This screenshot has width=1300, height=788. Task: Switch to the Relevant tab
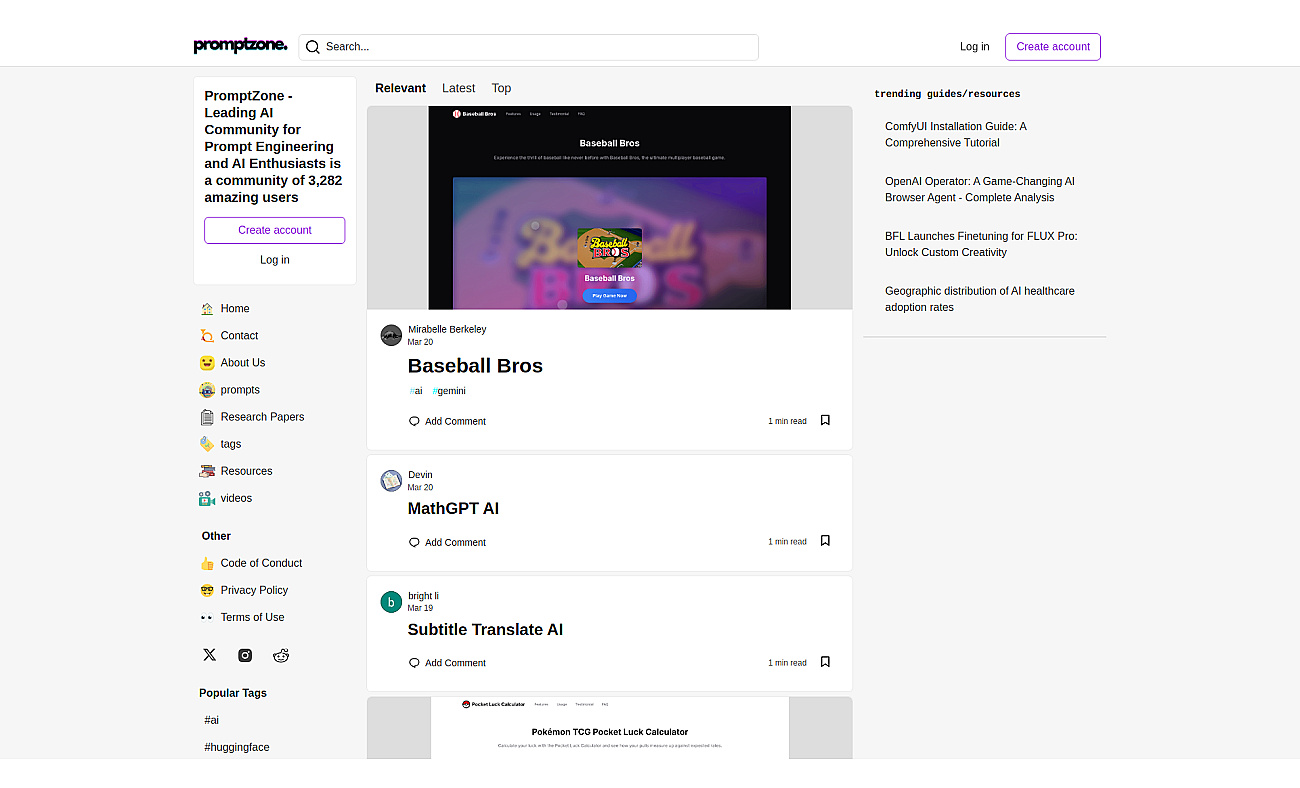(401, 88)
